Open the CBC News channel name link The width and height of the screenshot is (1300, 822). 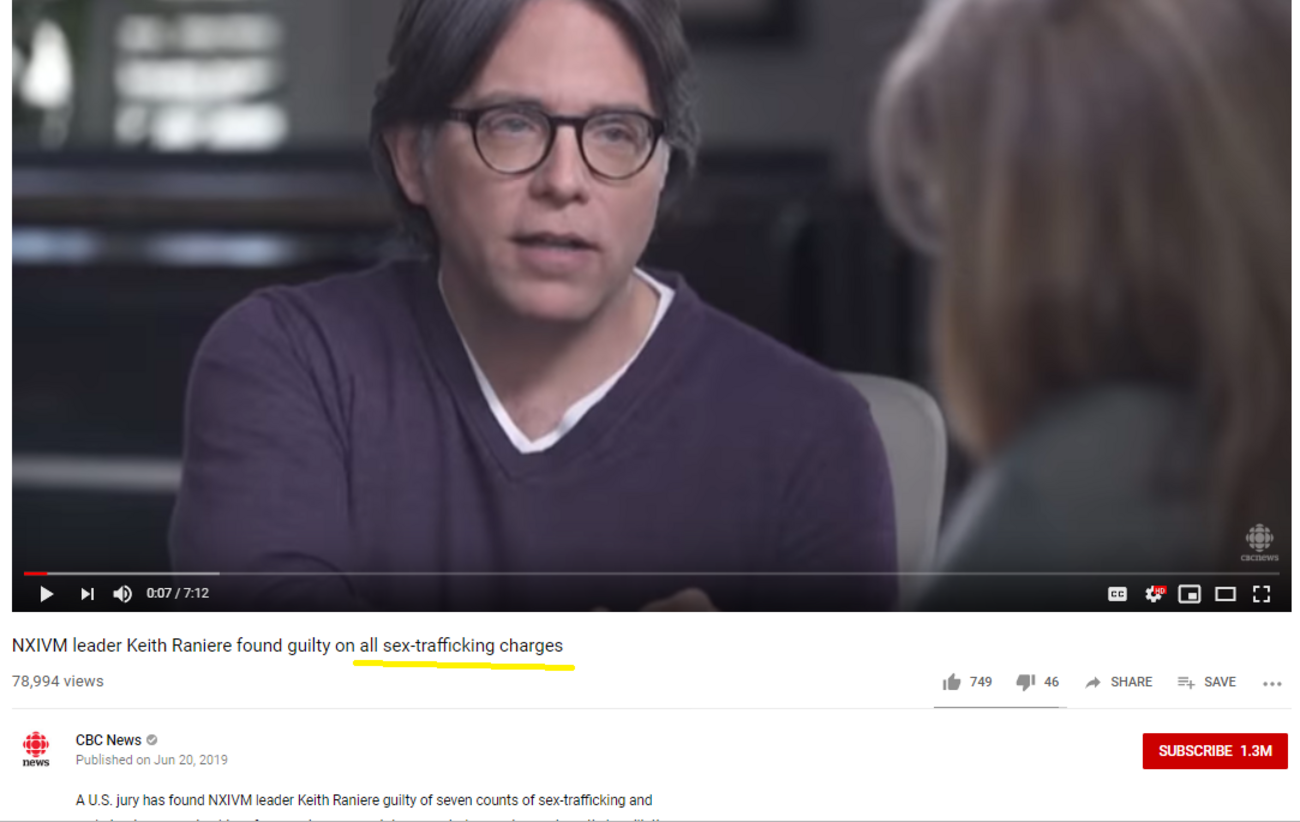108,740
